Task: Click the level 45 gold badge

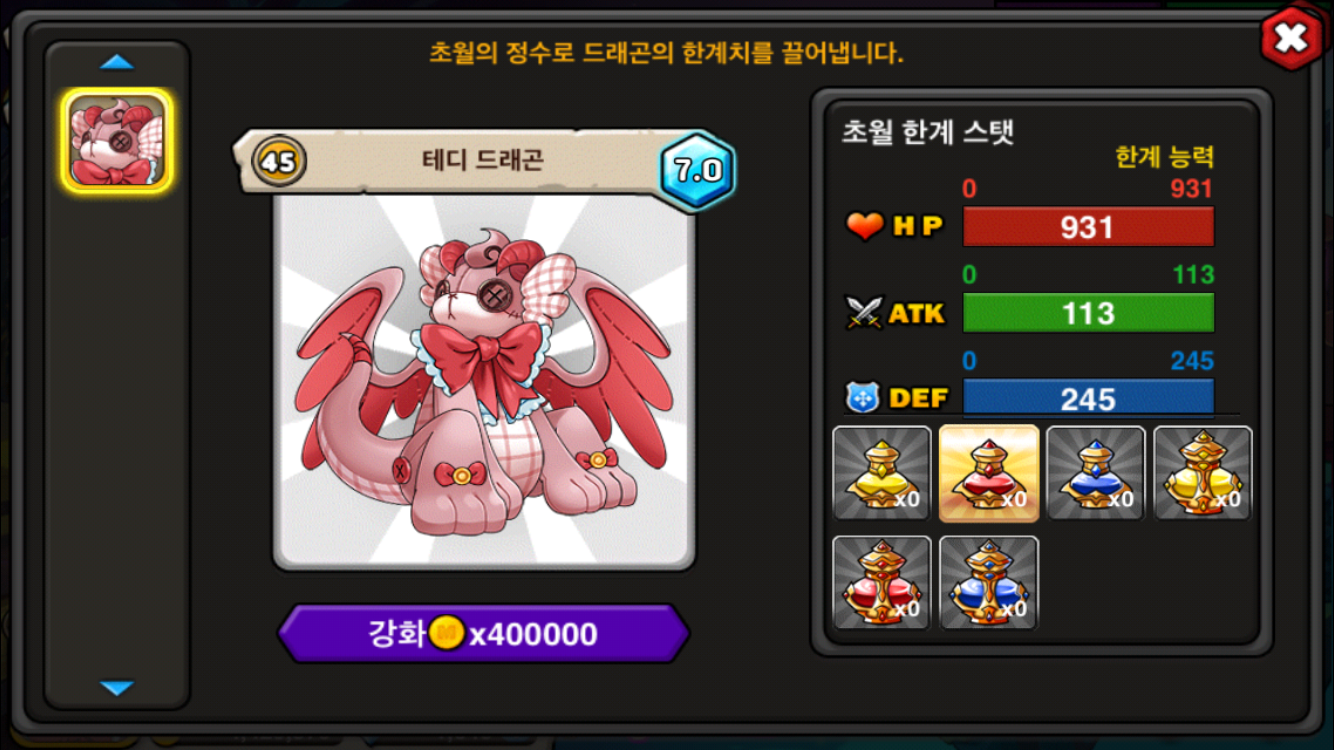Action: [279, 162]
